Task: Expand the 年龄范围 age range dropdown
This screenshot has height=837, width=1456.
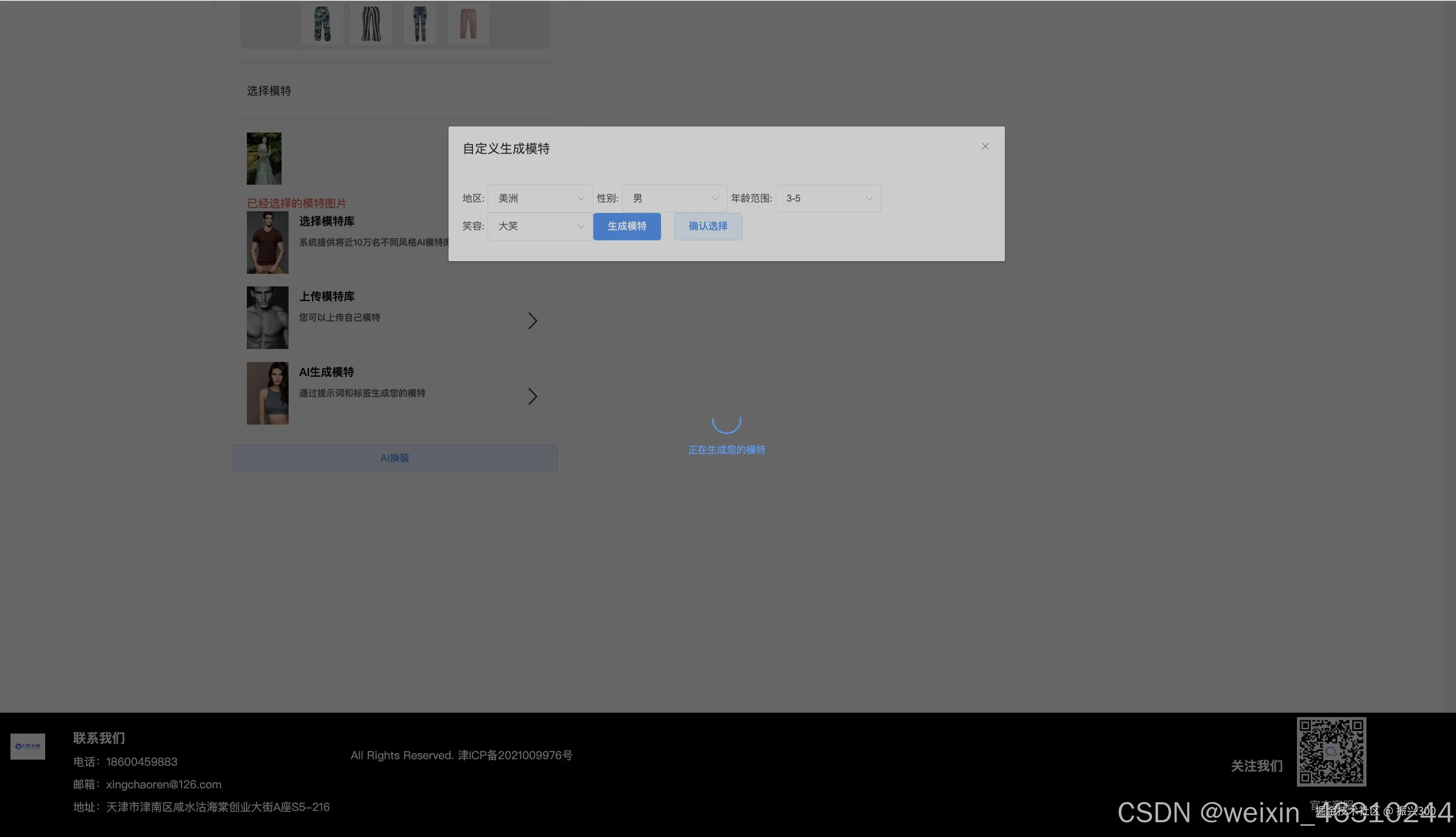Action: [828, 198]
